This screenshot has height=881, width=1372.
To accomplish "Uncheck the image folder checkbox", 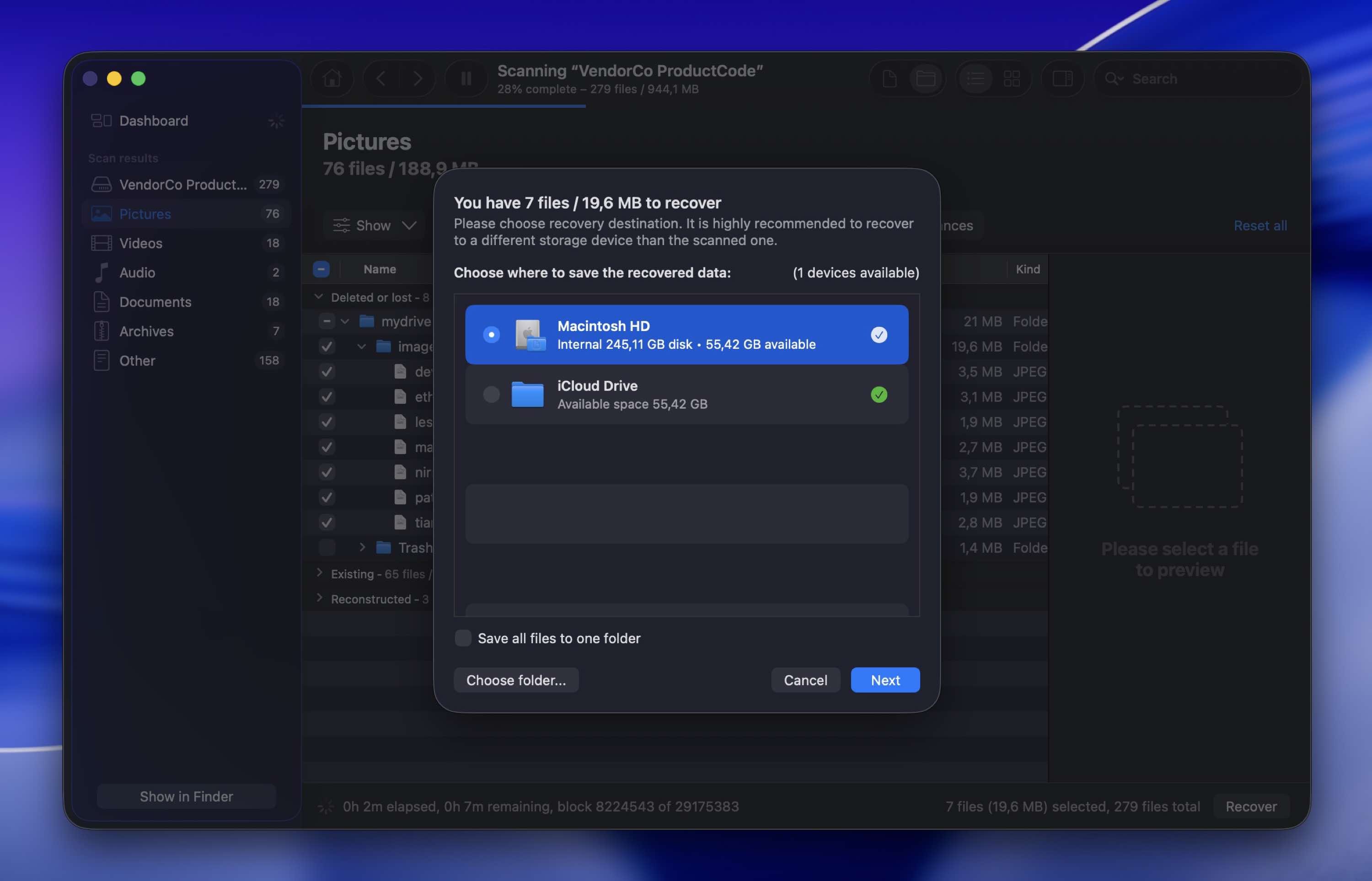I will pyautogui.click(x=327, y=347).
